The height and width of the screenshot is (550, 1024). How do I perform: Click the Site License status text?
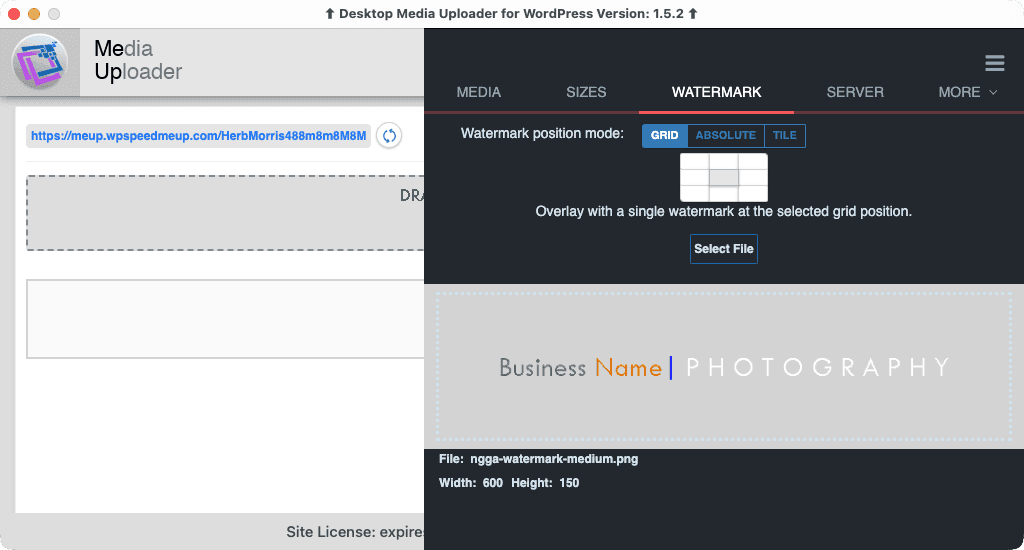tap(355, 532)
